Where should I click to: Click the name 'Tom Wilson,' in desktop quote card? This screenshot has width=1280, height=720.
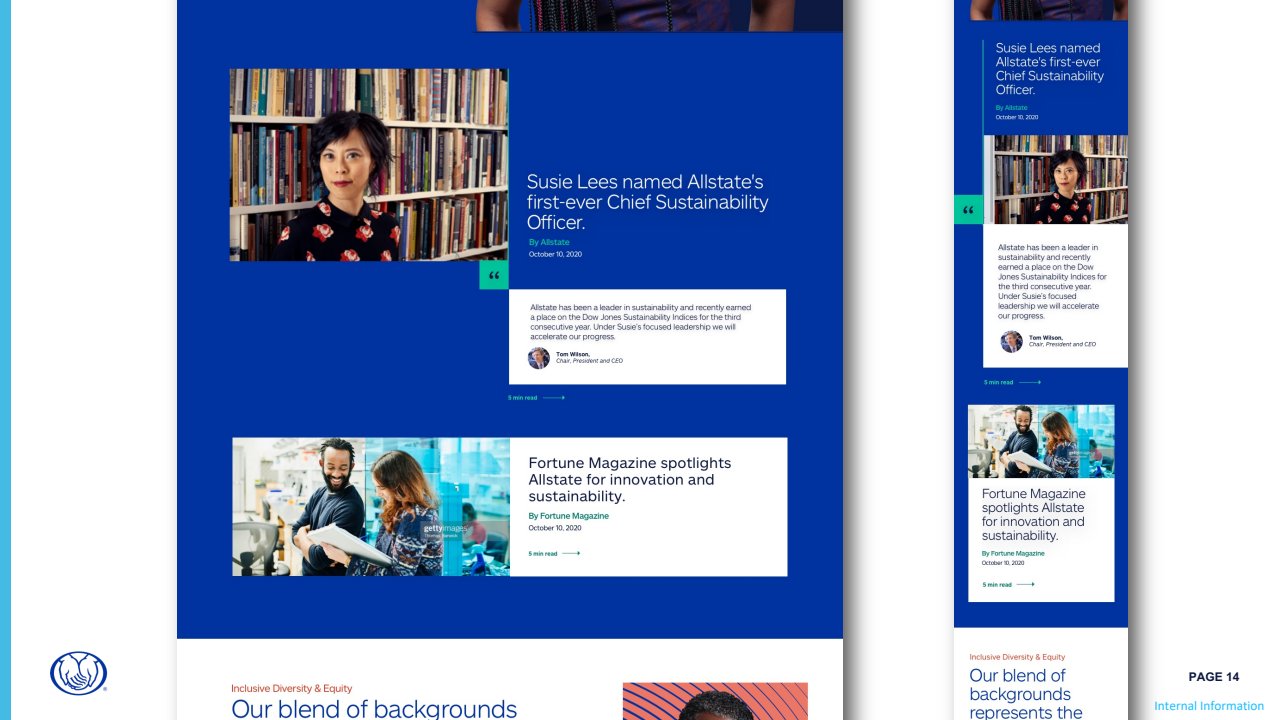click(x=573, y=354)
